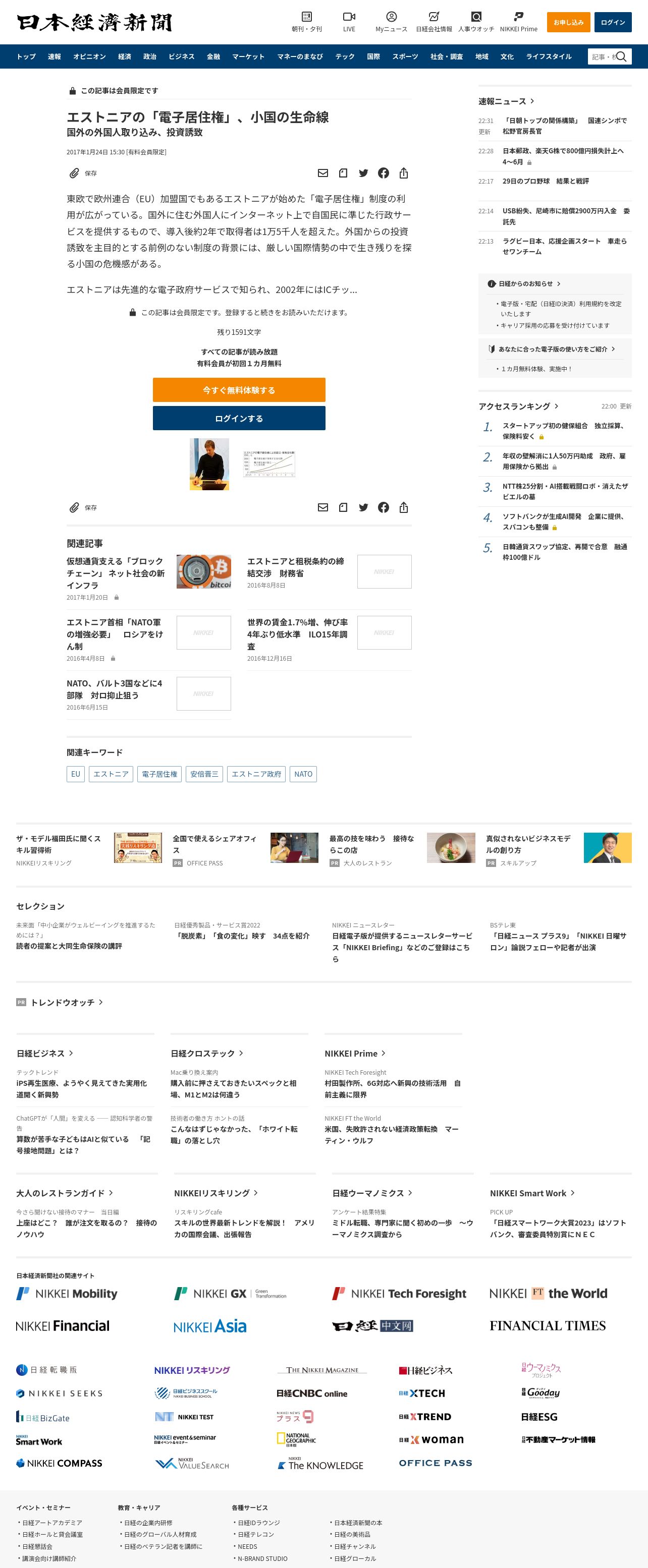Open the FINANCIAL TIMES logo link
The width and height of the screenshot is (648, 1568).
click(548, 1326)
